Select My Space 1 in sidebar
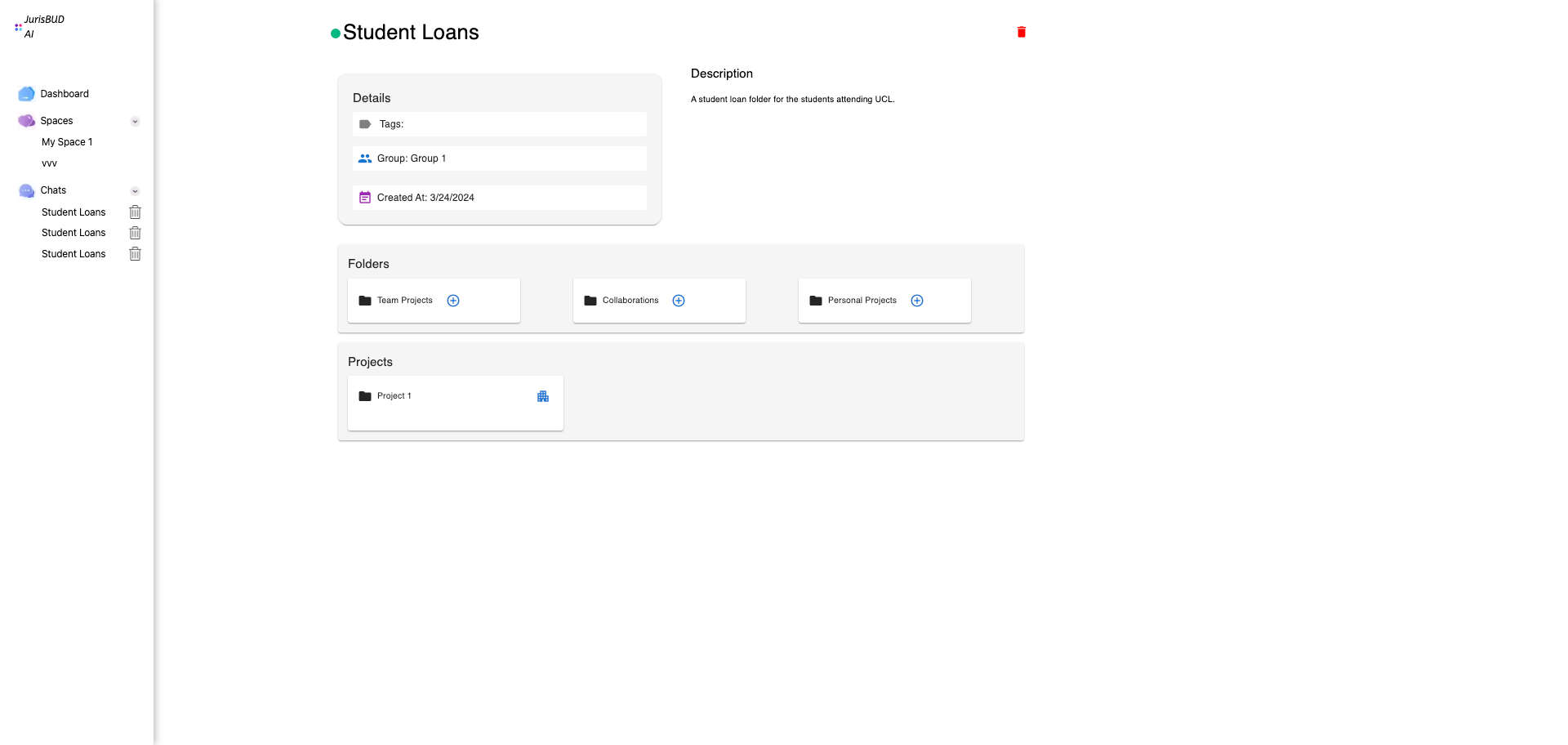Viewport: 1568px width, 745px height. [x=67, y=142]
